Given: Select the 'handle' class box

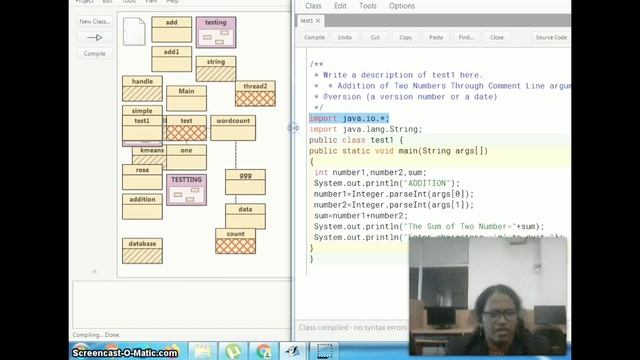Looking at the screenshot, I should (142, 88).
